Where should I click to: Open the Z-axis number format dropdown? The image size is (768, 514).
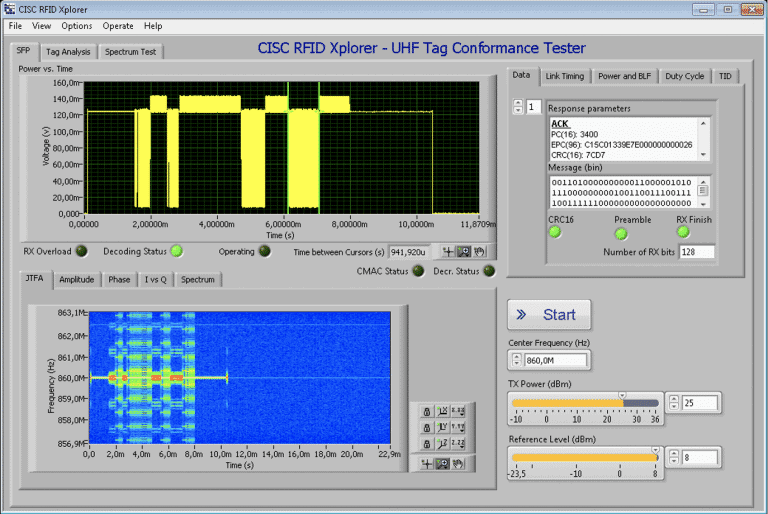pyautogui.click(x=458, y=444)
